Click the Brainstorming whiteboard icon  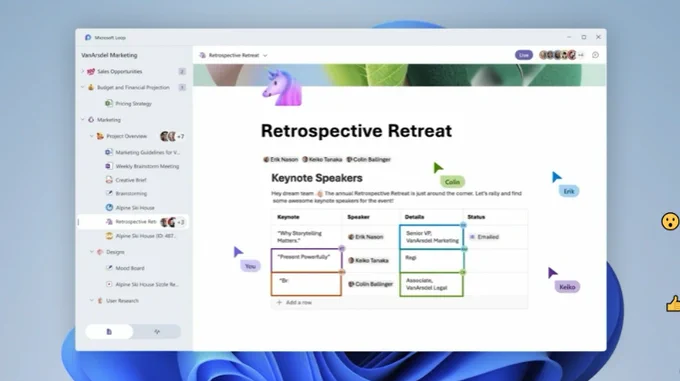(x=109, y=193)
